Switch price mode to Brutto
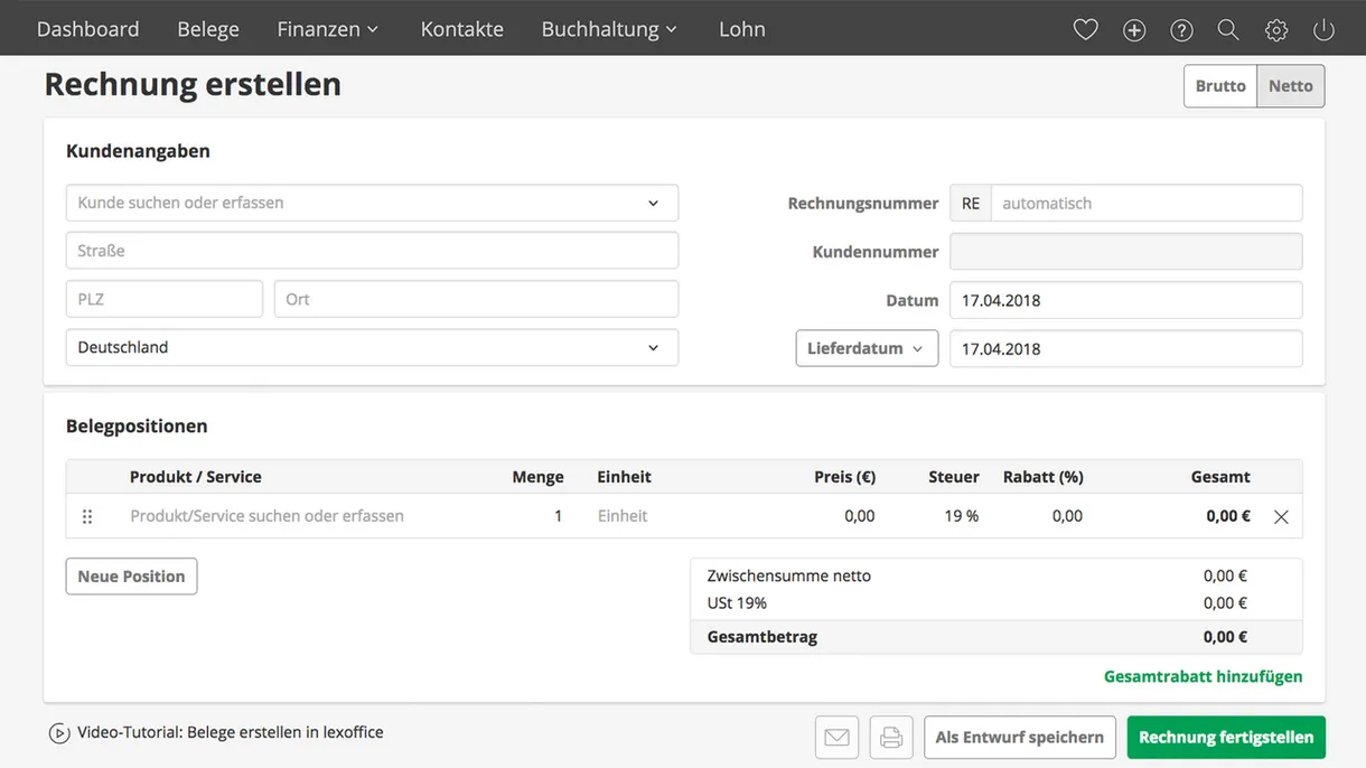 coord(1220,86)
